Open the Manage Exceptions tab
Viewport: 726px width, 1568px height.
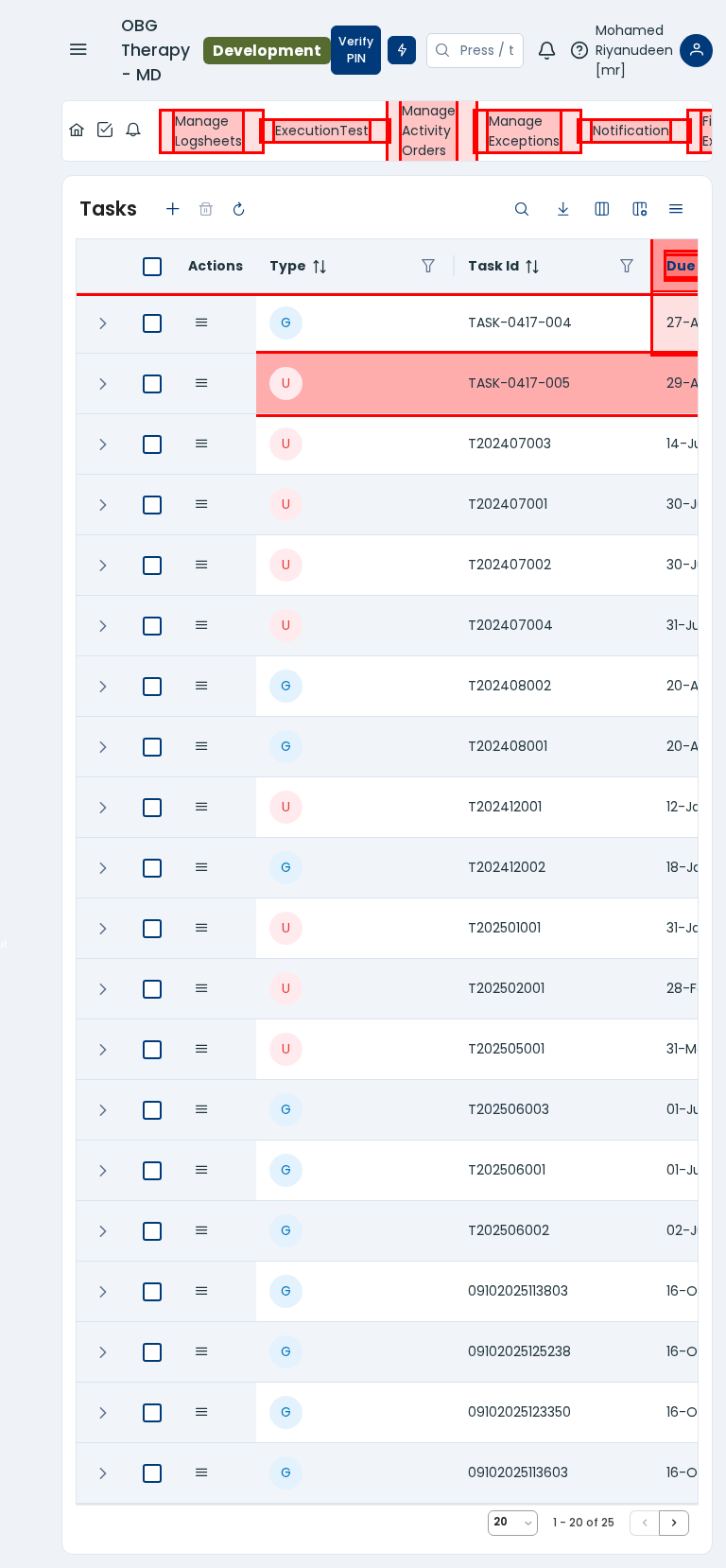pyautogui.click(x=524, y=131)
